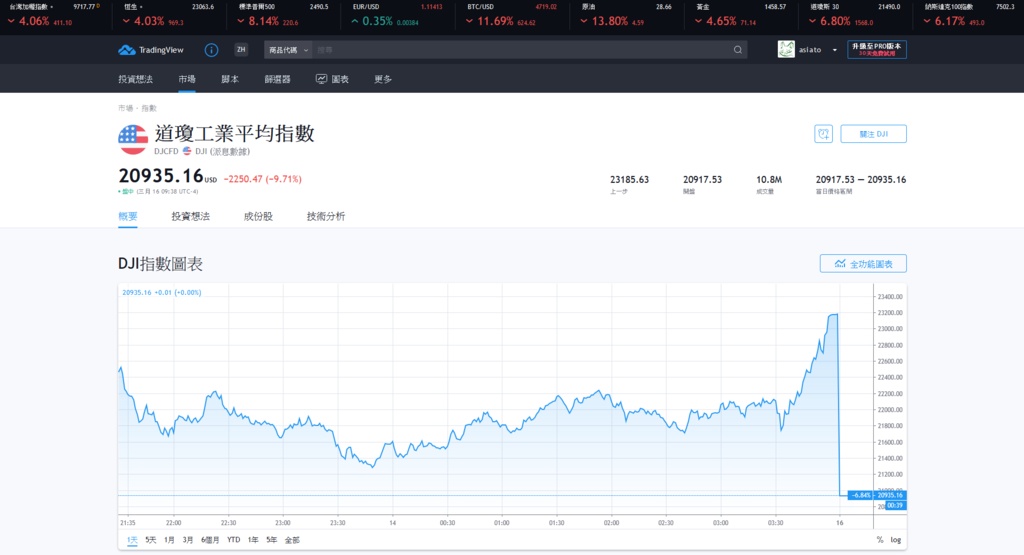Select the 5年 time range

(x=272, y=540)
